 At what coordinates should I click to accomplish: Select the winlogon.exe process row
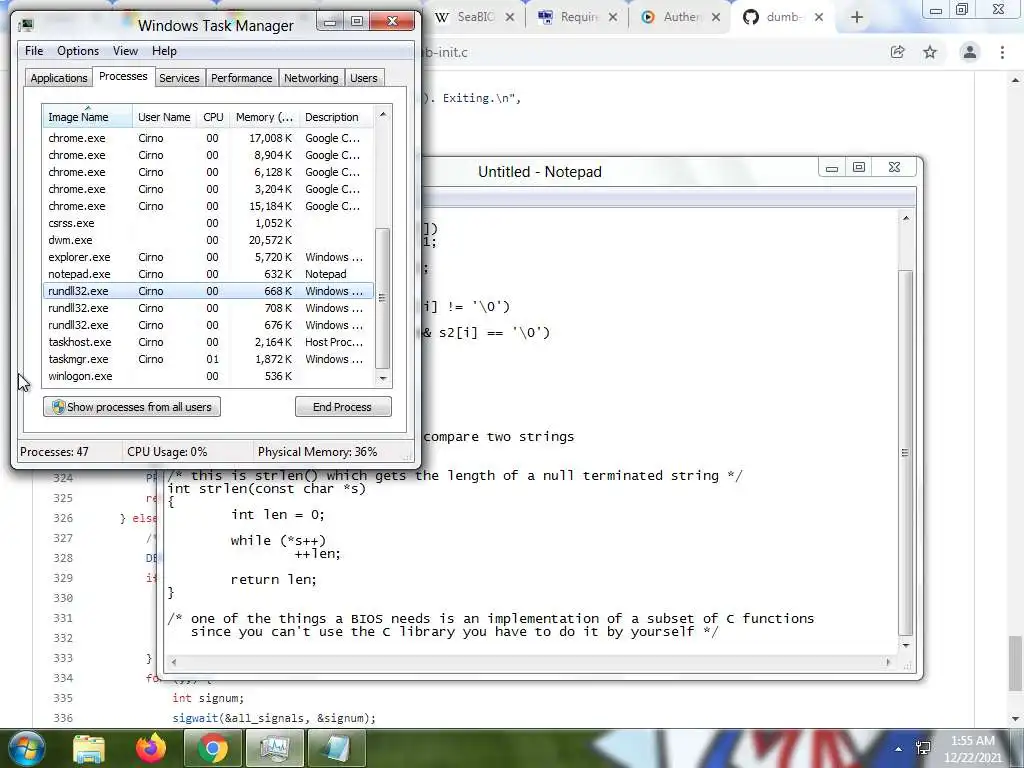click(208, 376)
